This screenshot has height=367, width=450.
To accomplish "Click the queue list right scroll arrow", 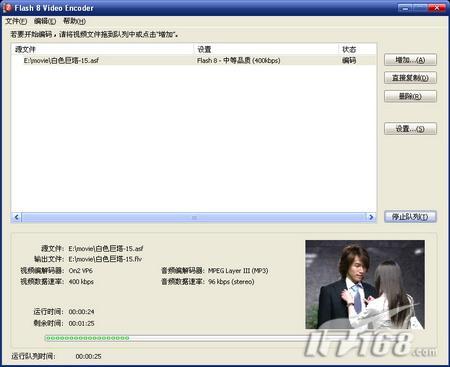I will [x=371, y=217].
